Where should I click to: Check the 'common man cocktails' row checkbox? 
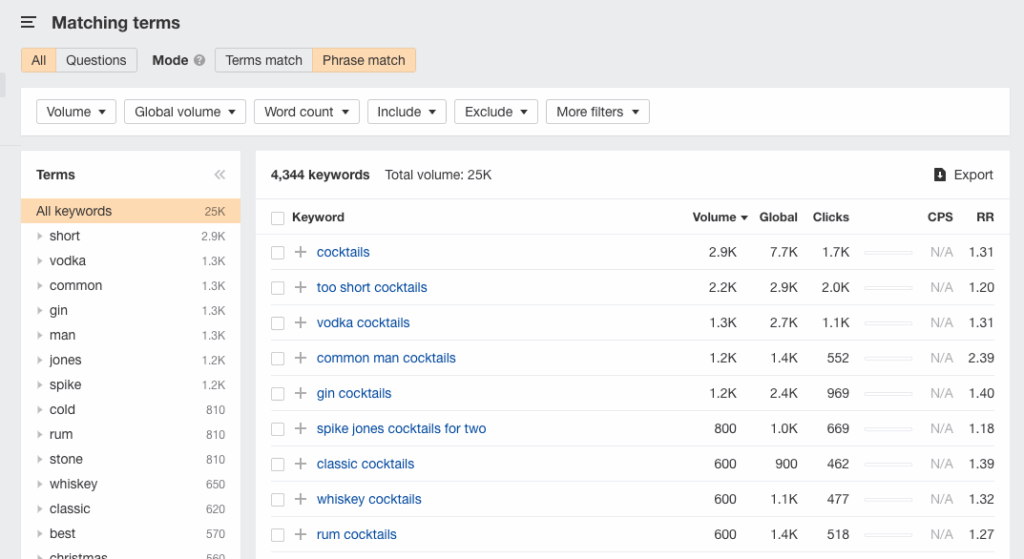tap(278, 359)
